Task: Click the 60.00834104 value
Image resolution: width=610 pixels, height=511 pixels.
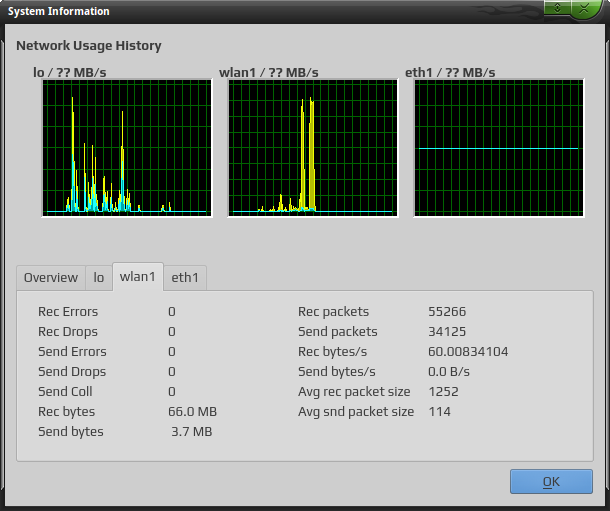Action: click(x=468, y=352)
